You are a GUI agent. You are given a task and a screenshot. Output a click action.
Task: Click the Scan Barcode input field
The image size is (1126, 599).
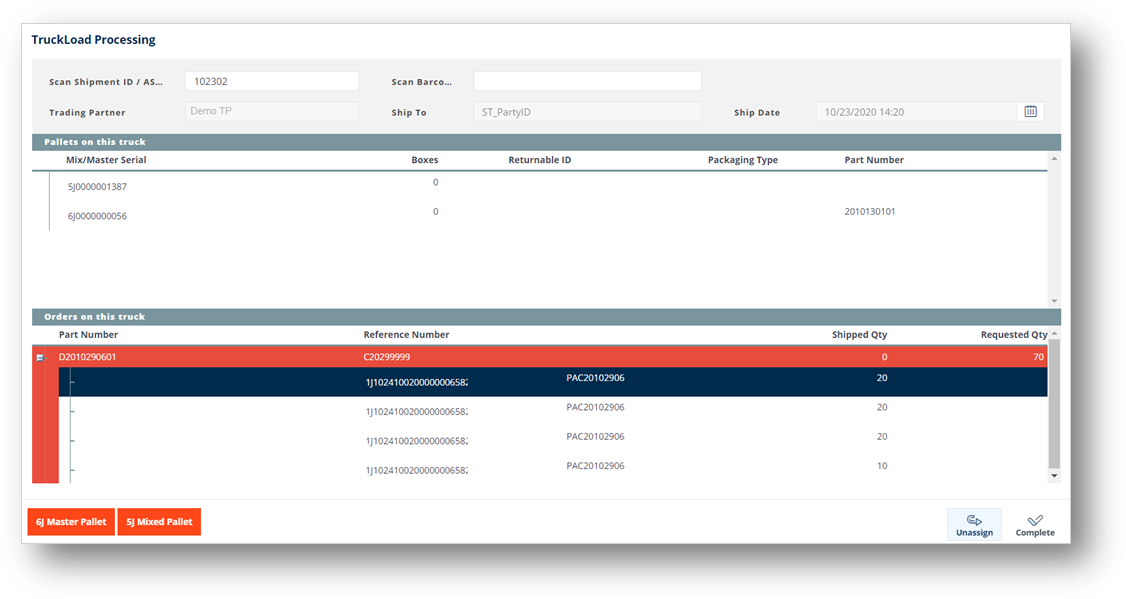(587, 82)
